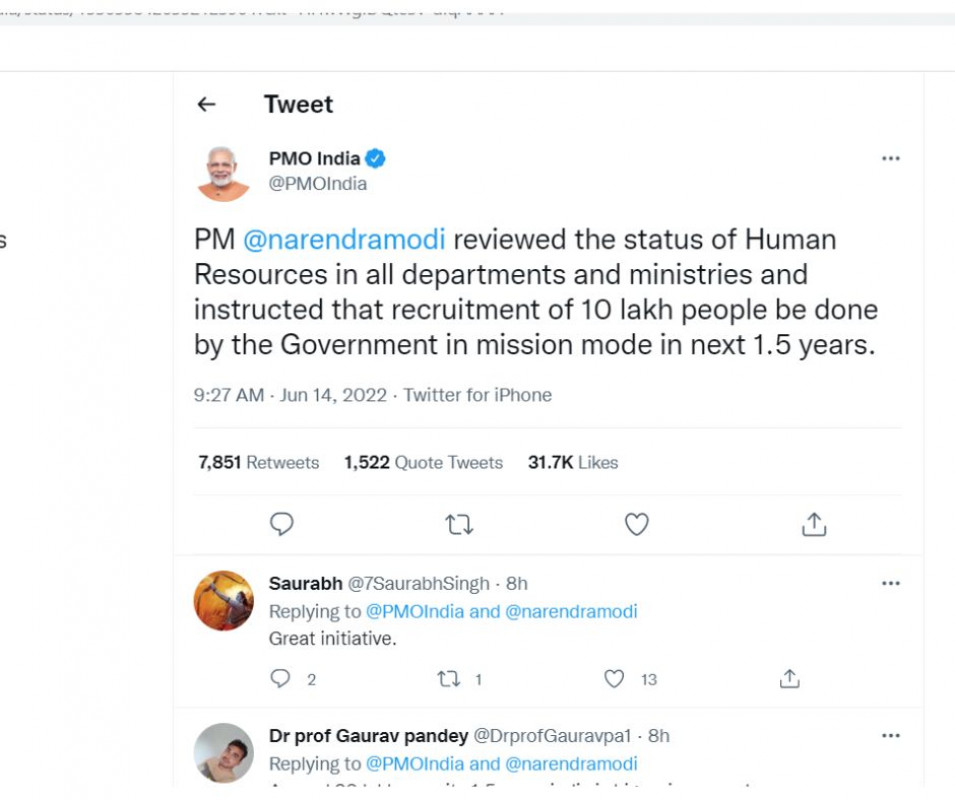Image resolution: width=955 pixels, height=800 pixels.
Task: Open Dr prof Gaurav pandey's avatar
Action: tap(223, 752)
